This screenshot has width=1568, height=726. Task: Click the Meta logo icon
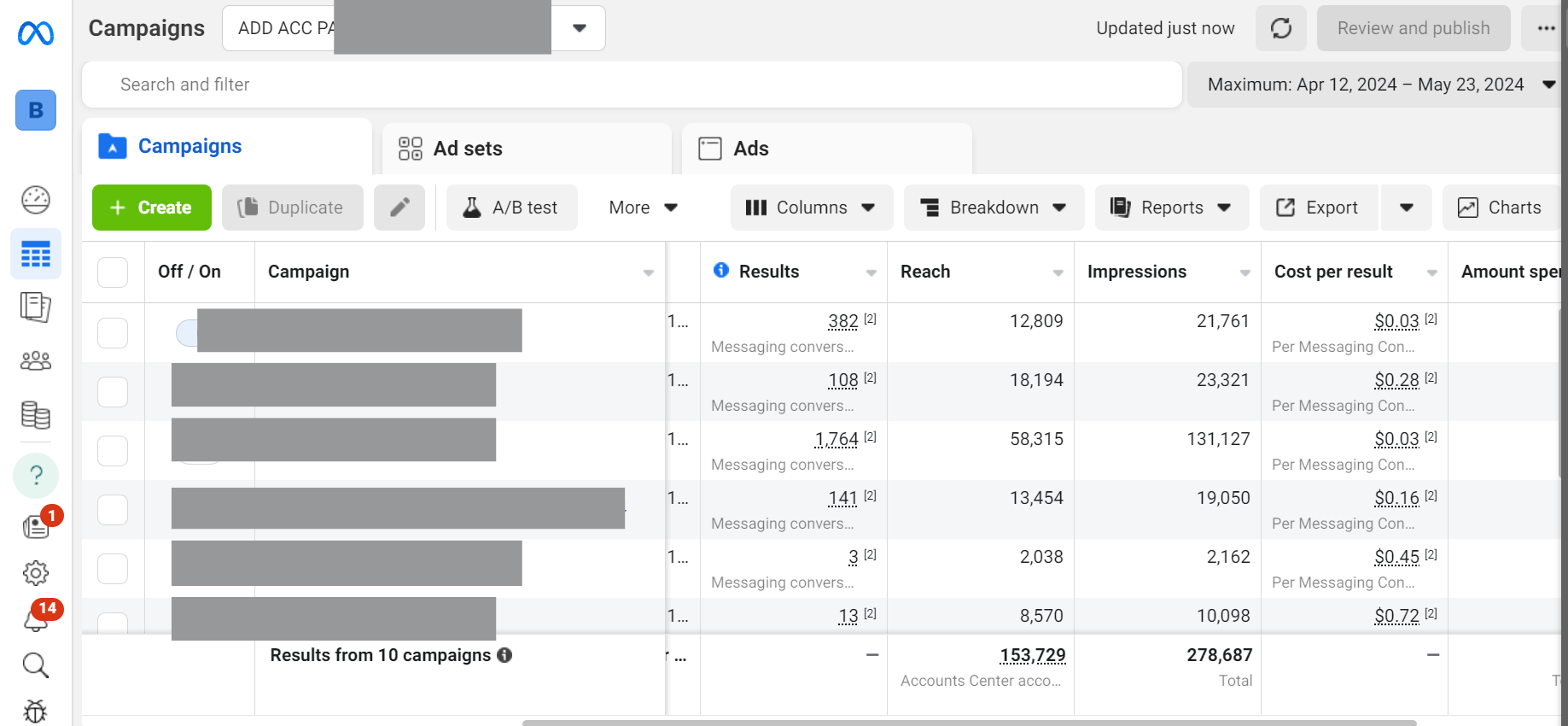click(x=36, y=33)
